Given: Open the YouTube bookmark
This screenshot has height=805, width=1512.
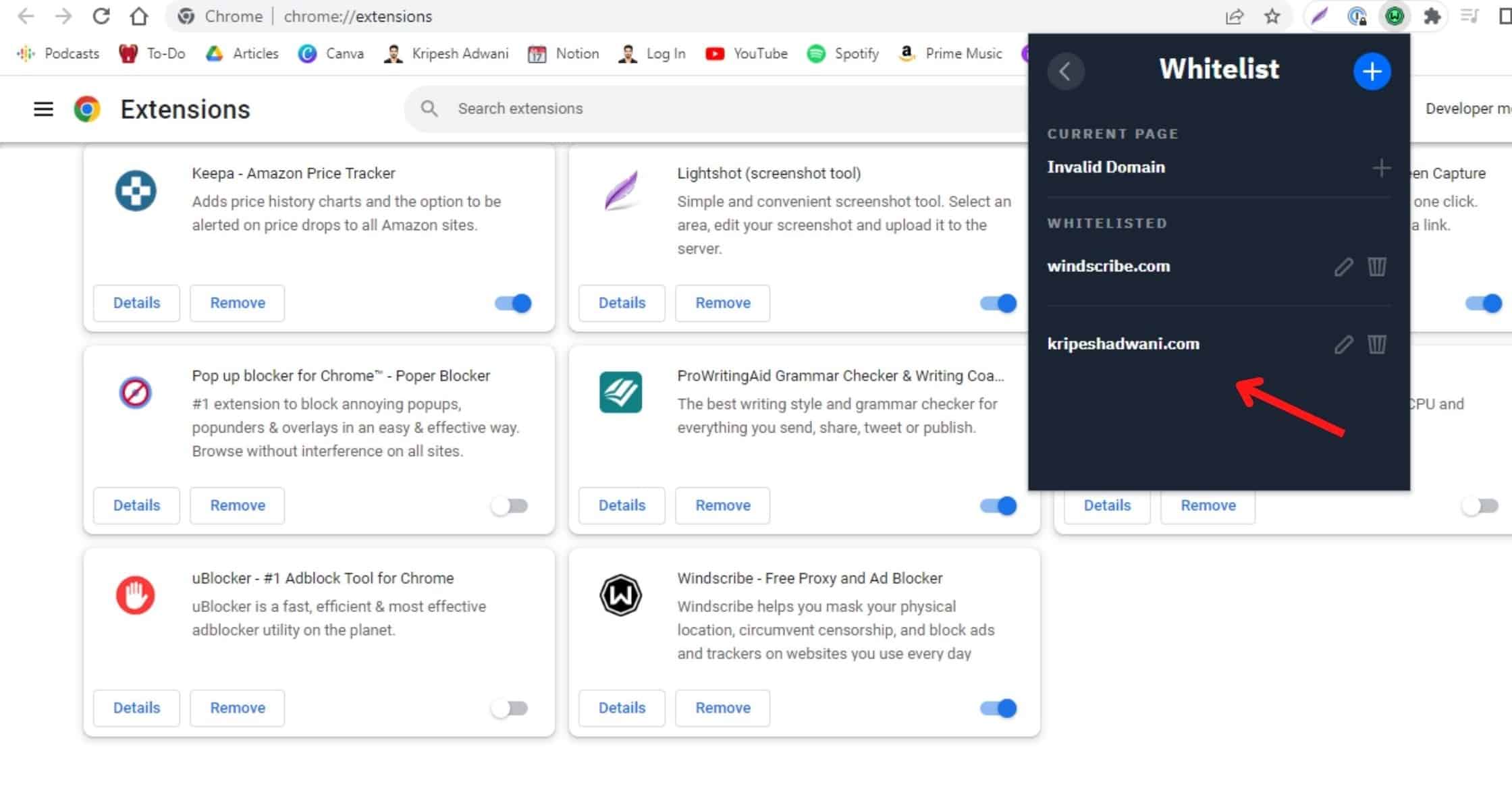Looking at the screenshot, I should 746,53.
